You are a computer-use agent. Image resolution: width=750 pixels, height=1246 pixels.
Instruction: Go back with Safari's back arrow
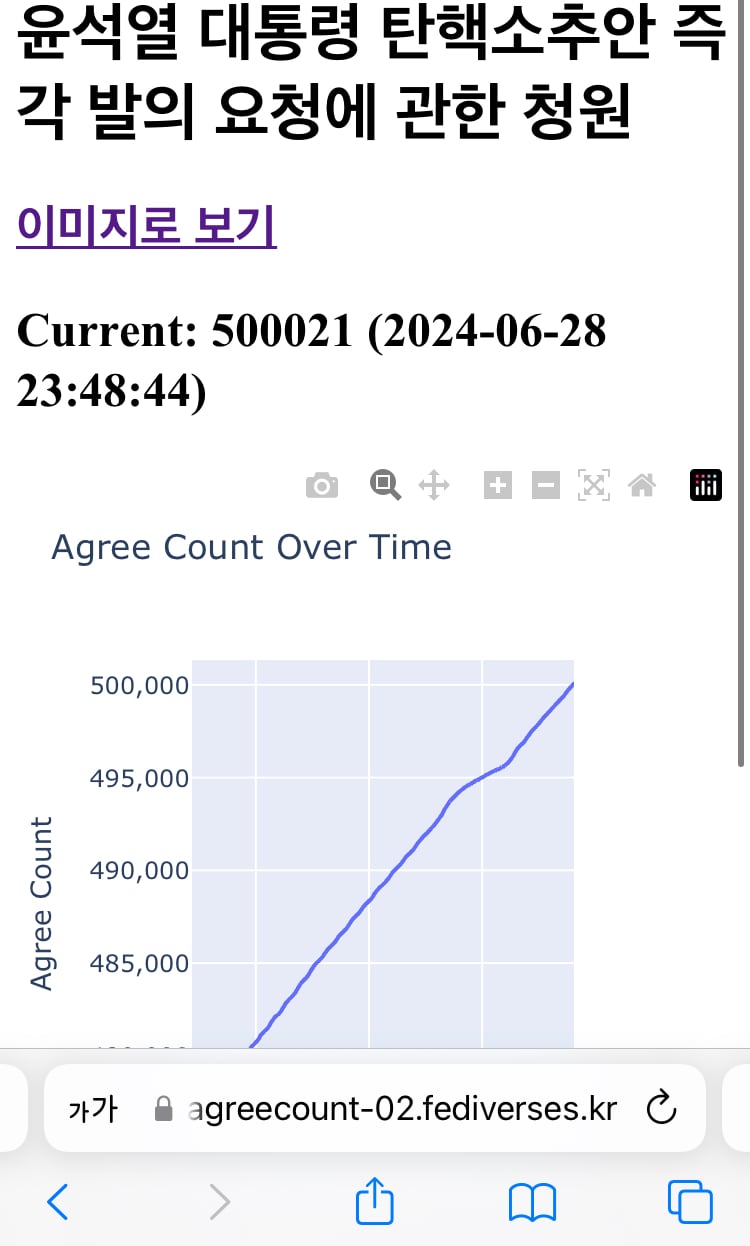[58, 1201]
